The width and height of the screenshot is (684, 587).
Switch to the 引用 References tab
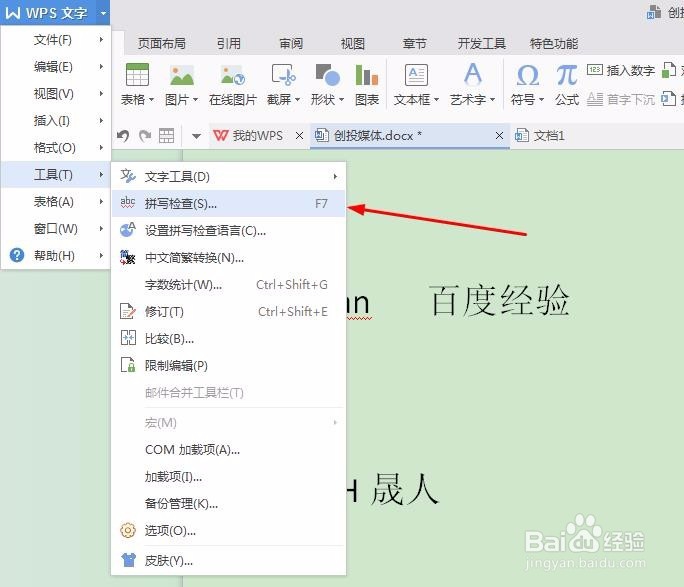(x=229, y=43)
